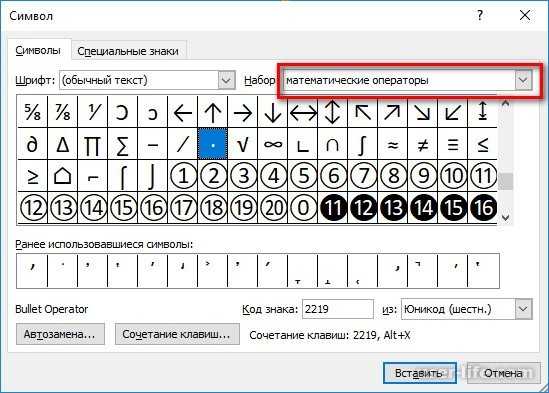
Task: Switch to the Символы tab
Action: tap(38, 50)
